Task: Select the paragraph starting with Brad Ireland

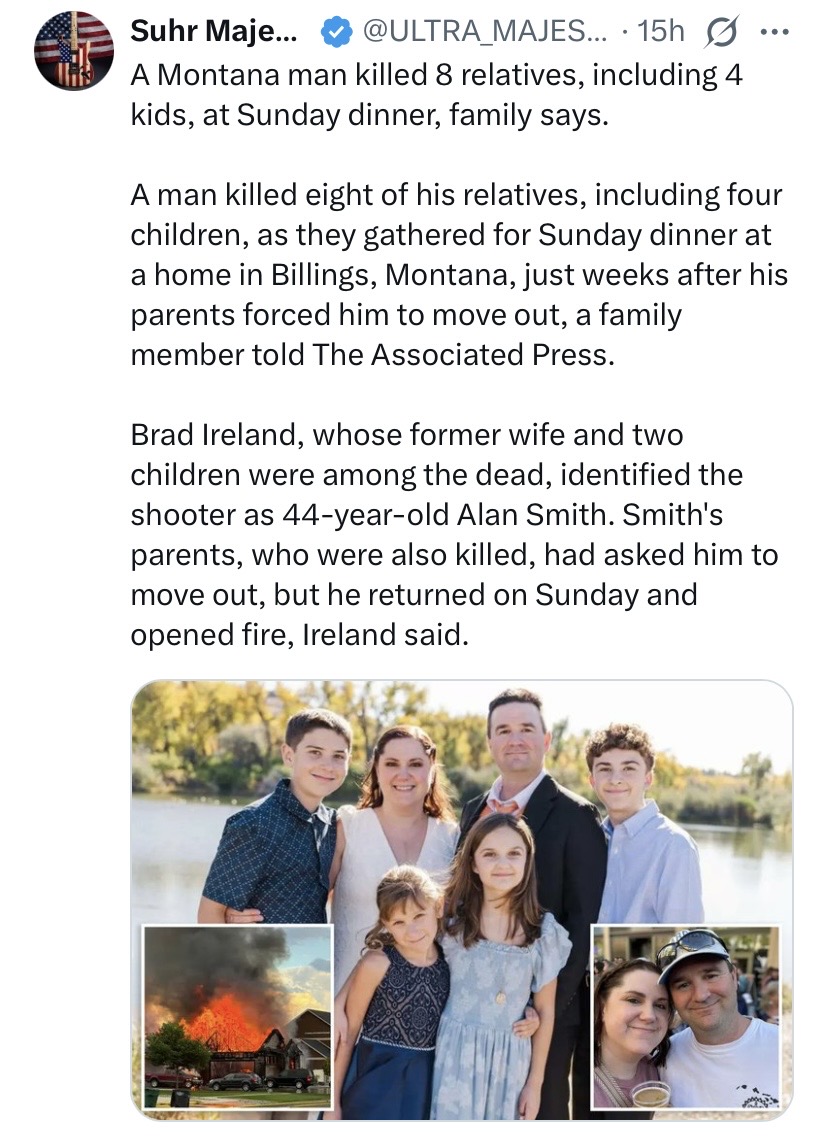Action: coord(454,535)
